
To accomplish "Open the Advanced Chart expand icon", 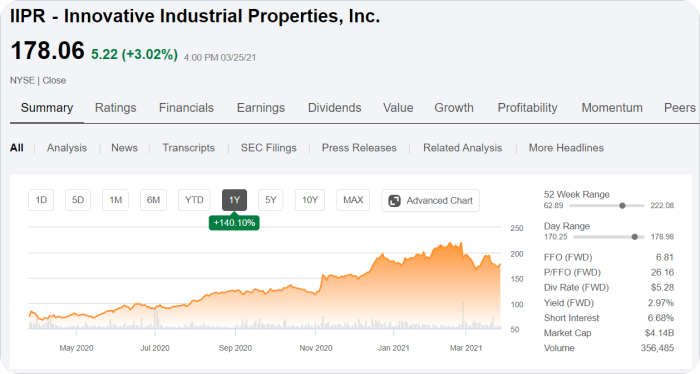I will 394,201.
